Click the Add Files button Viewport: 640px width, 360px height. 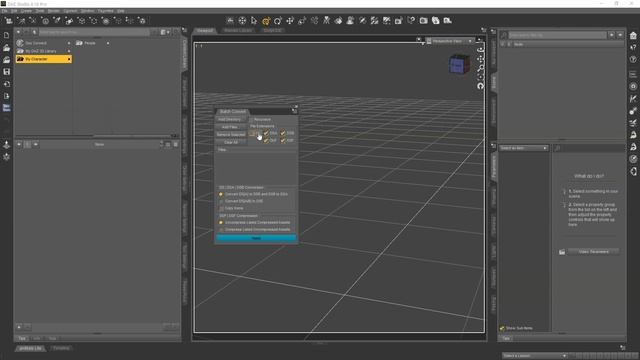(x=231, y=127)
